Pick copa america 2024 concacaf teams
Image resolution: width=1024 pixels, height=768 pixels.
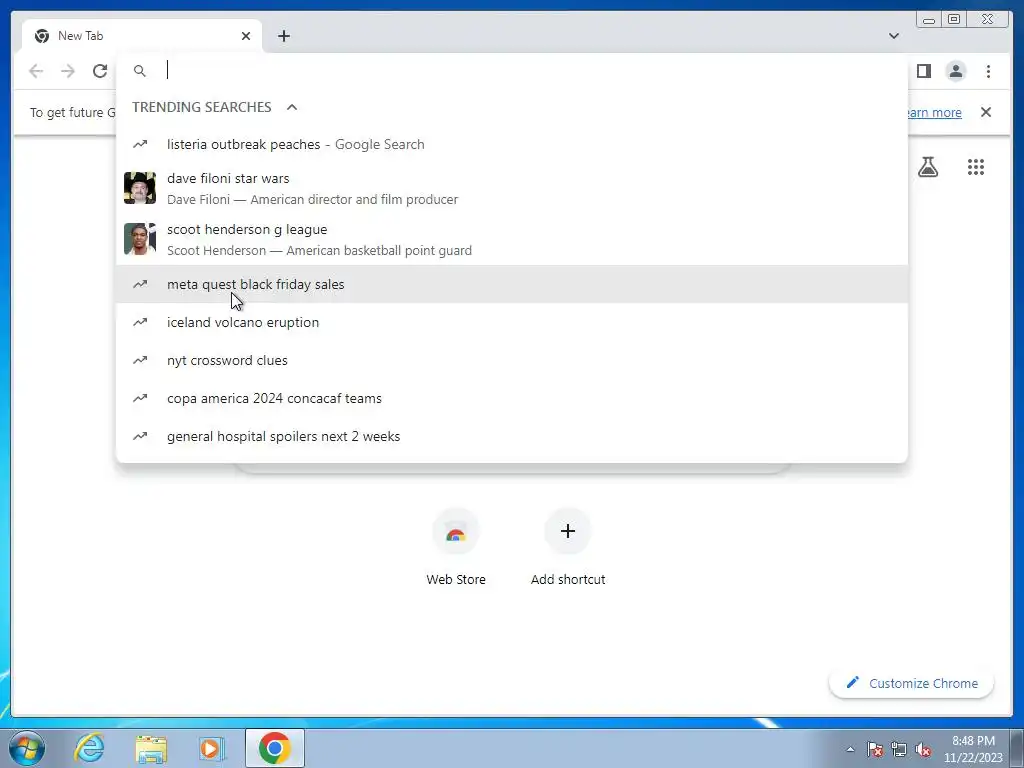click(512, 398)
